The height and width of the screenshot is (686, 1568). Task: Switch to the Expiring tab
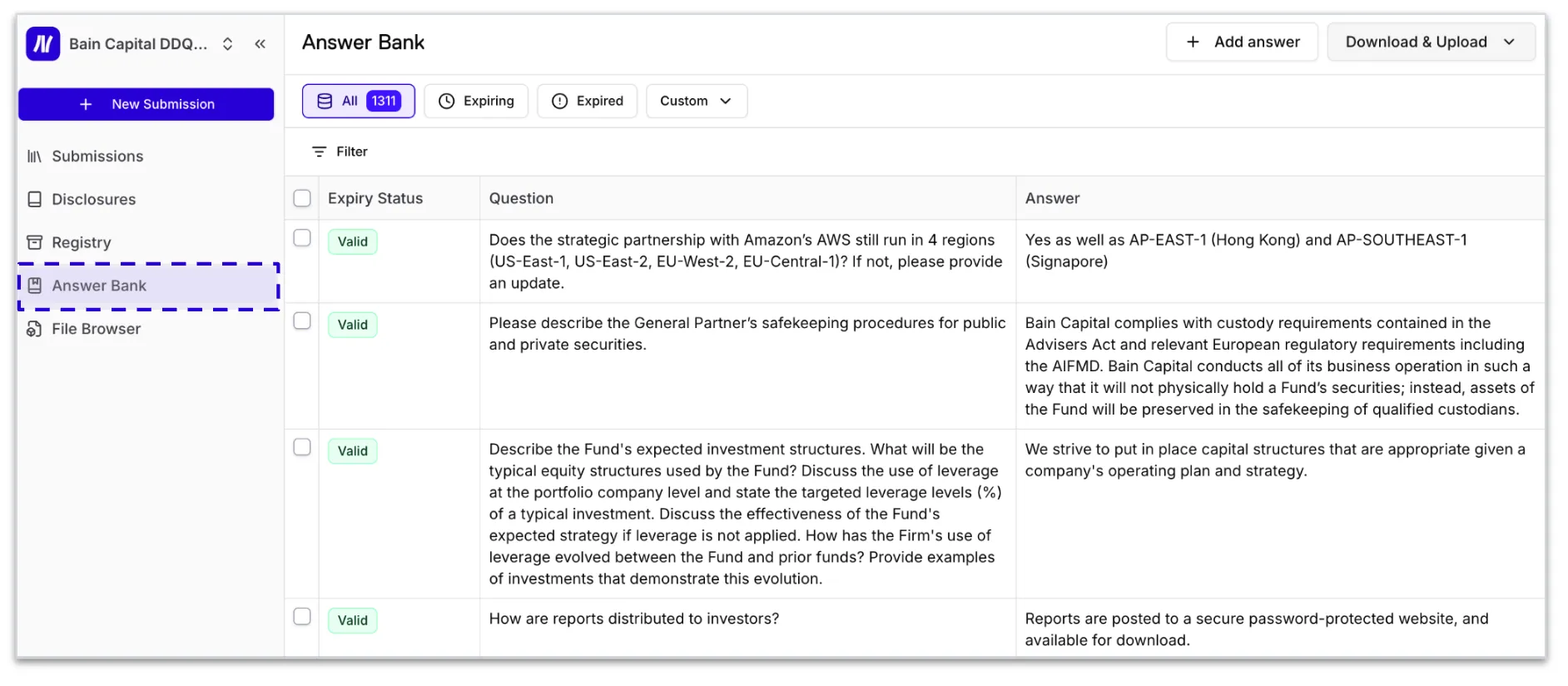476,102
